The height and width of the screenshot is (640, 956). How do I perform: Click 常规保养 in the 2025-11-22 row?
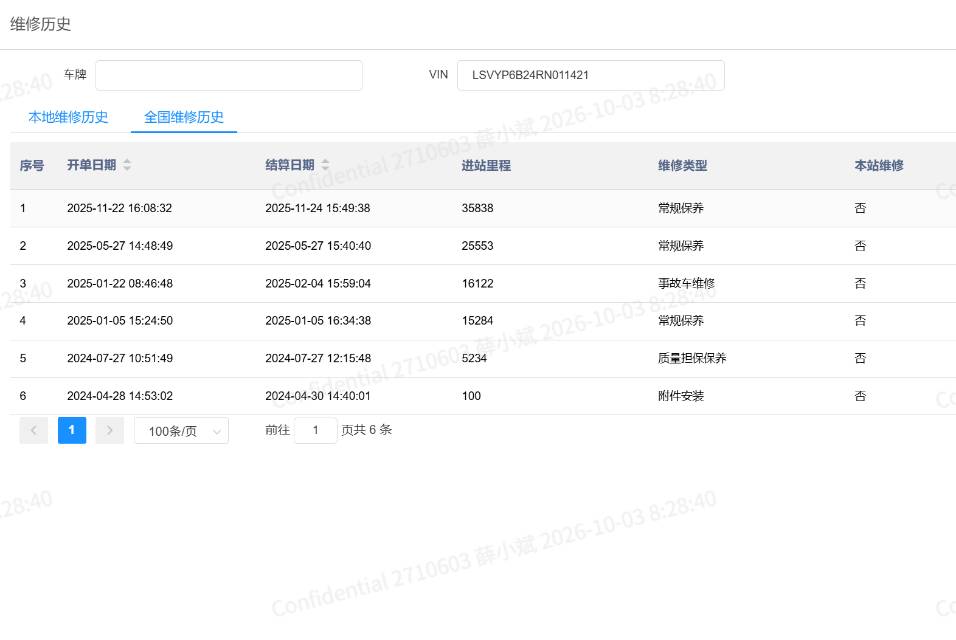tap(680, 208)
